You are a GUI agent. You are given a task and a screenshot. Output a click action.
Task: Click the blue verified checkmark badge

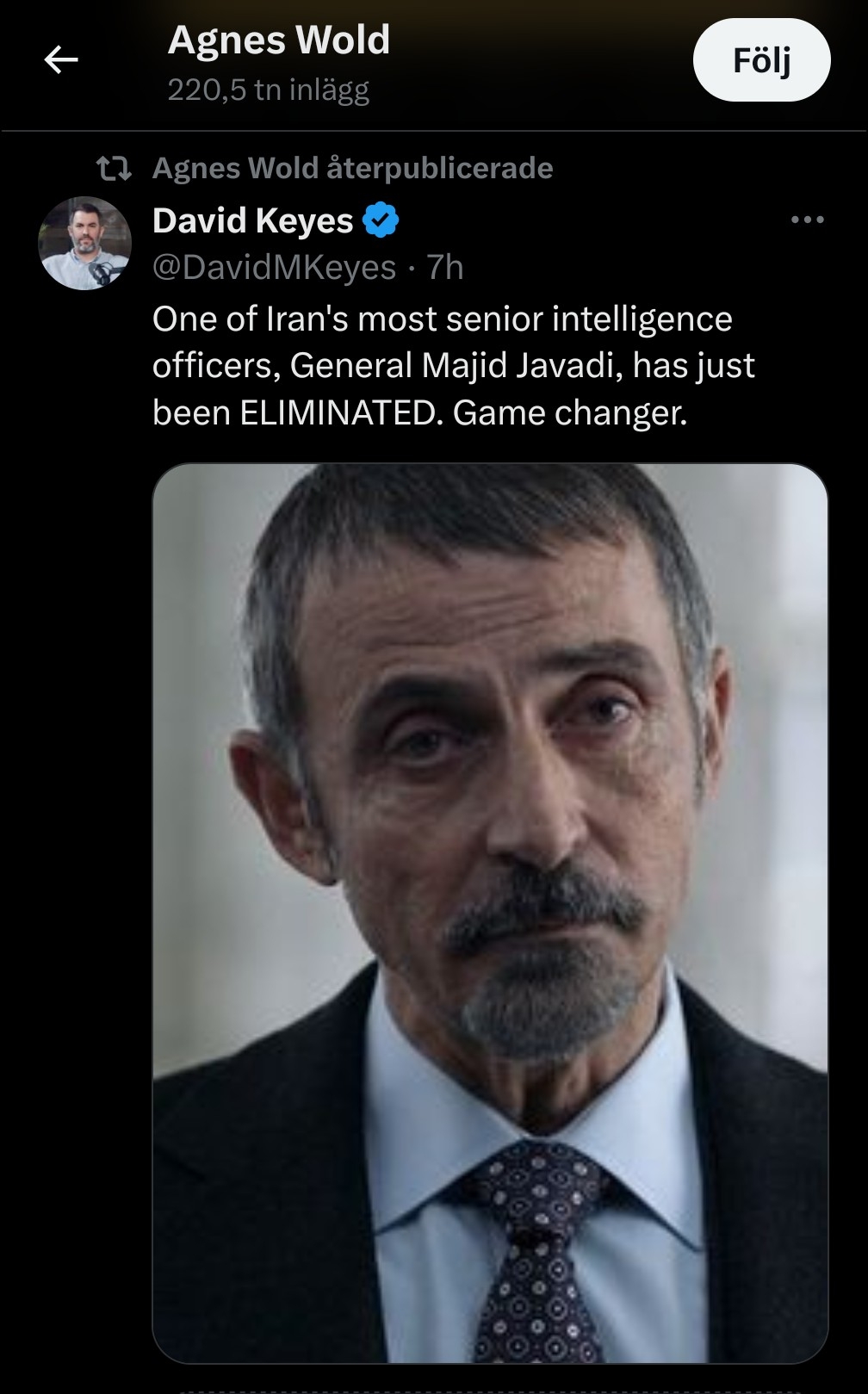click(x=381, y=220)
